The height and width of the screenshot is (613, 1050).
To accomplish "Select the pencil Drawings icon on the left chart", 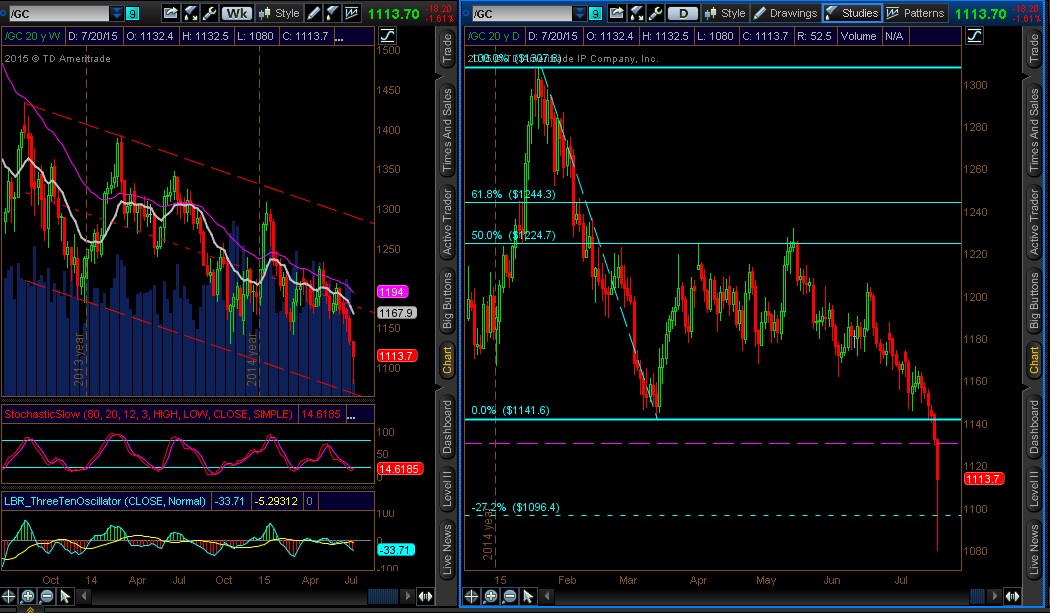I will pyautogui.click(x=313, y=13).
